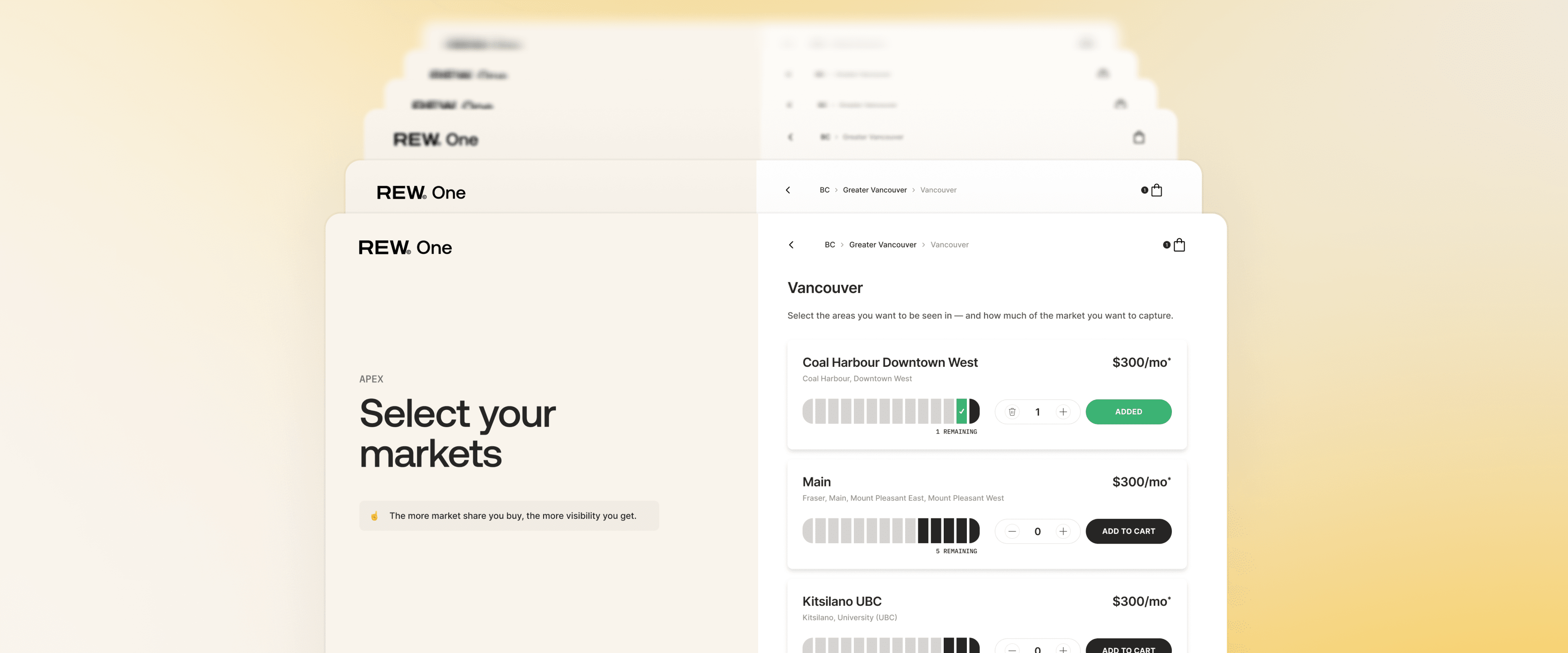The image size is (1568, 653).
Task: Click the green checkmark segment in Coal Harbour bar
Action: click(962, 411)
